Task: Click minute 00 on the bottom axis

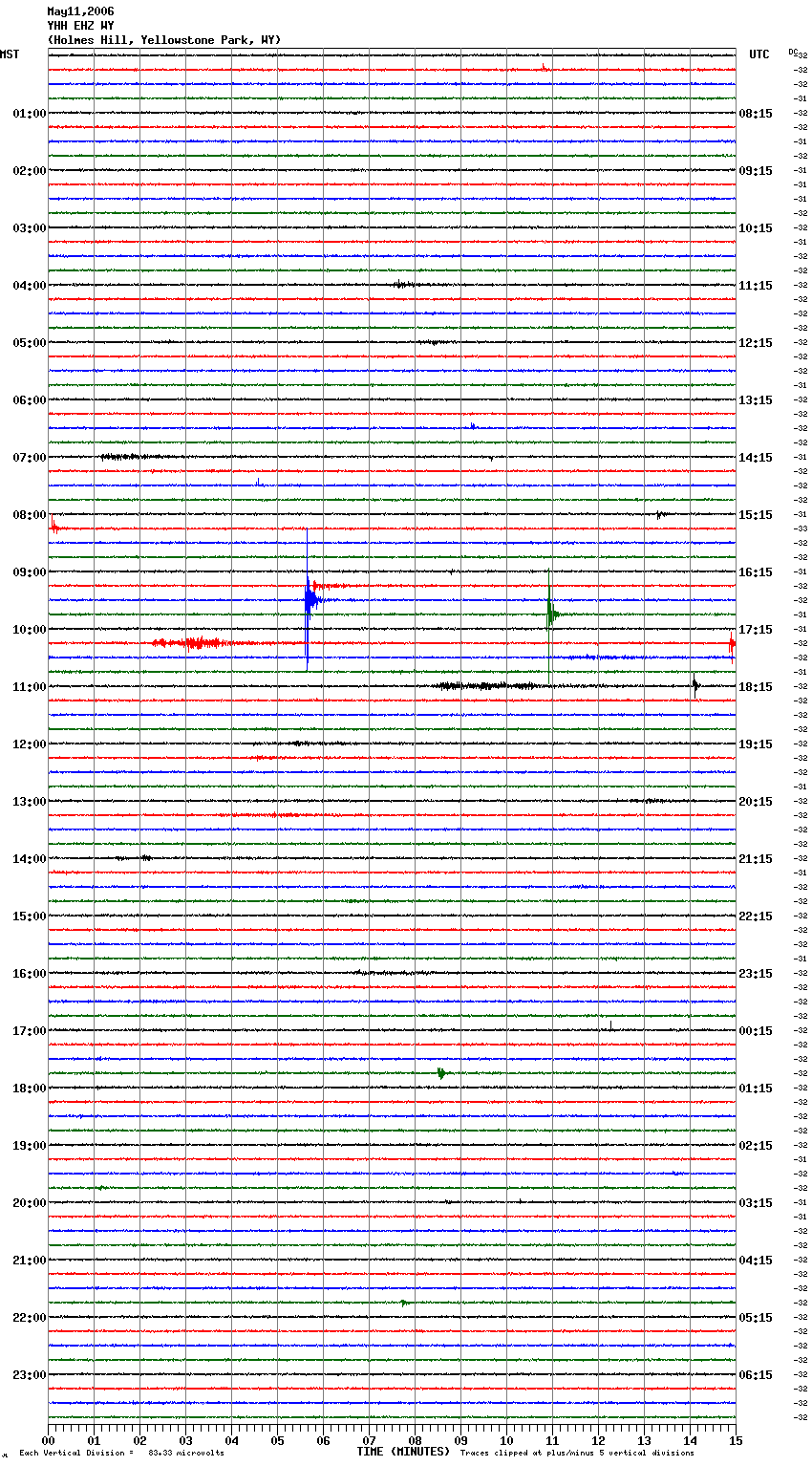Action: 49,1440
